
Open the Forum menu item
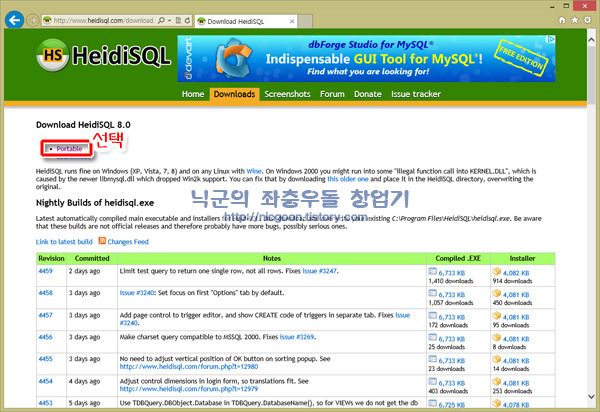[332, 94]
